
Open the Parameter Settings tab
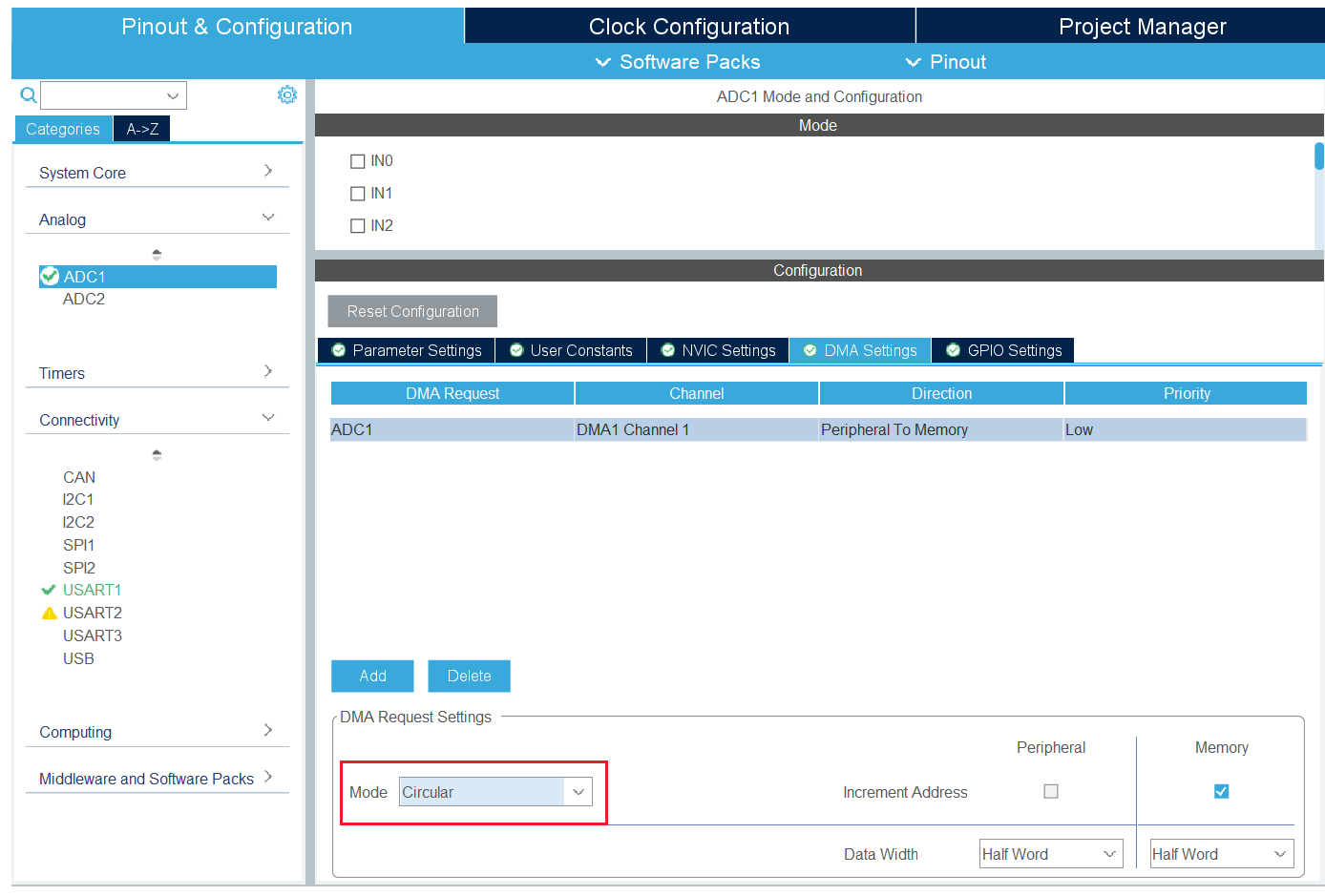point(407,350)
